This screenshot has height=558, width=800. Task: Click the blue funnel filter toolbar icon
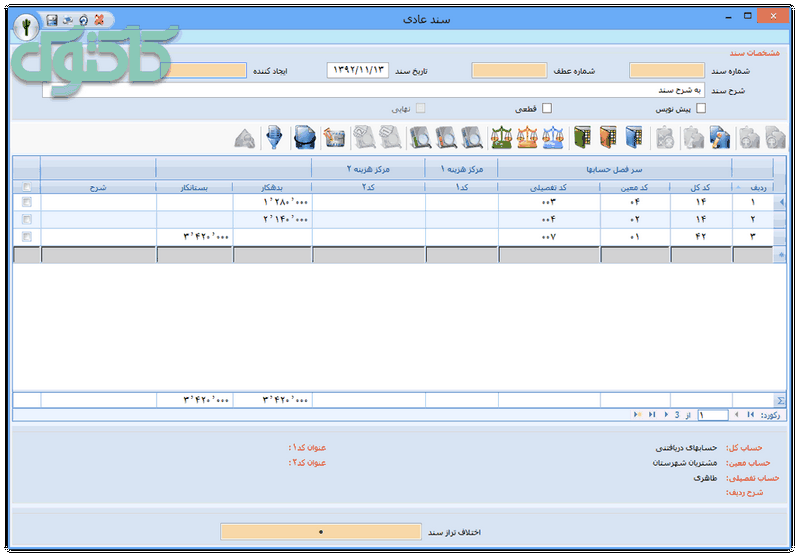coord(274,137)
